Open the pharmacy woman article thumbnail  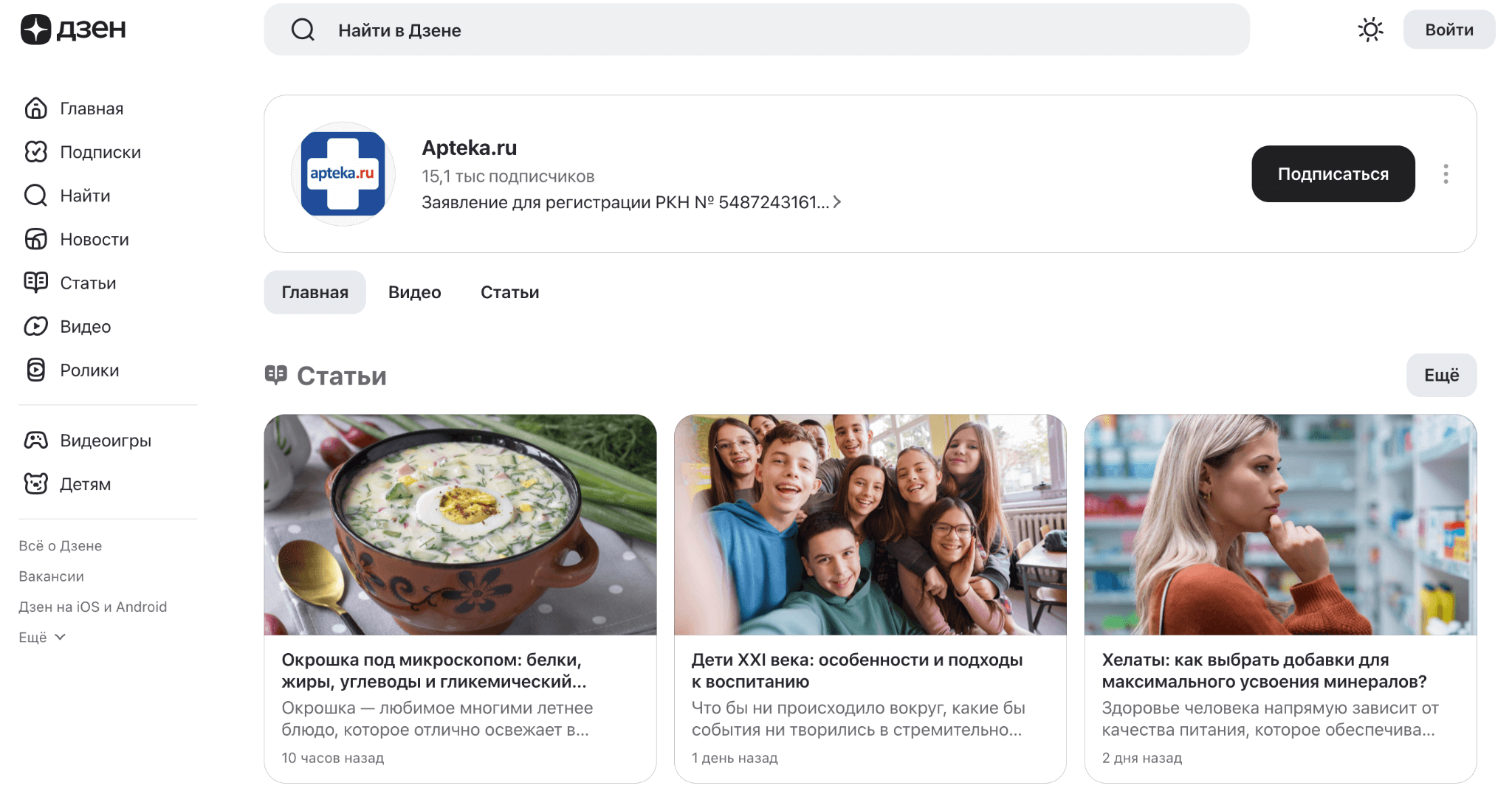(1280, 525)
